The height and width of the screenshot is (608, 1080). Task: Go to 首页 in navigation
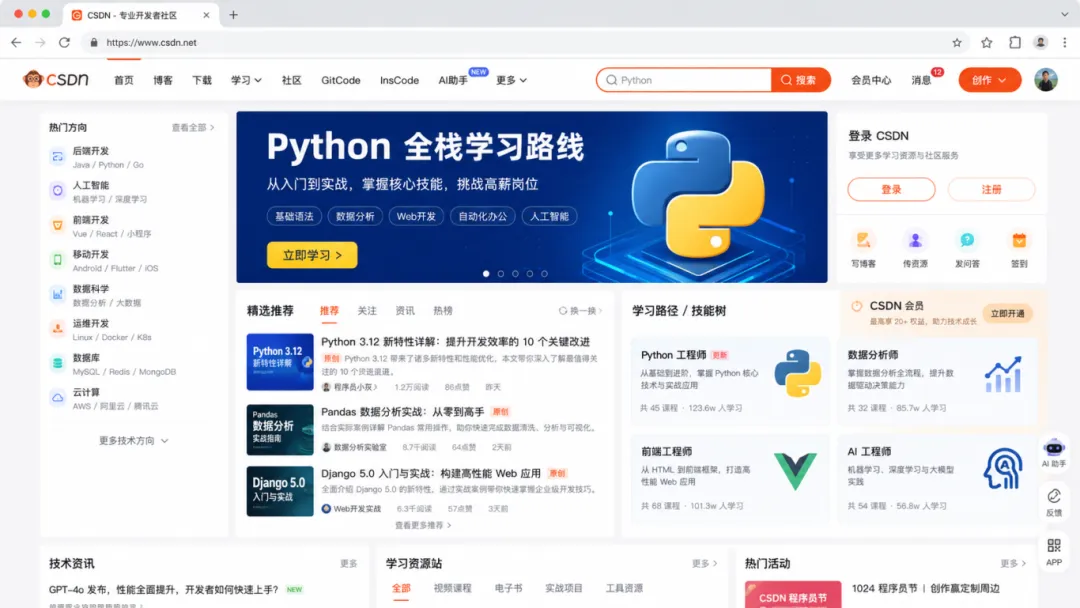coord(124,81)
